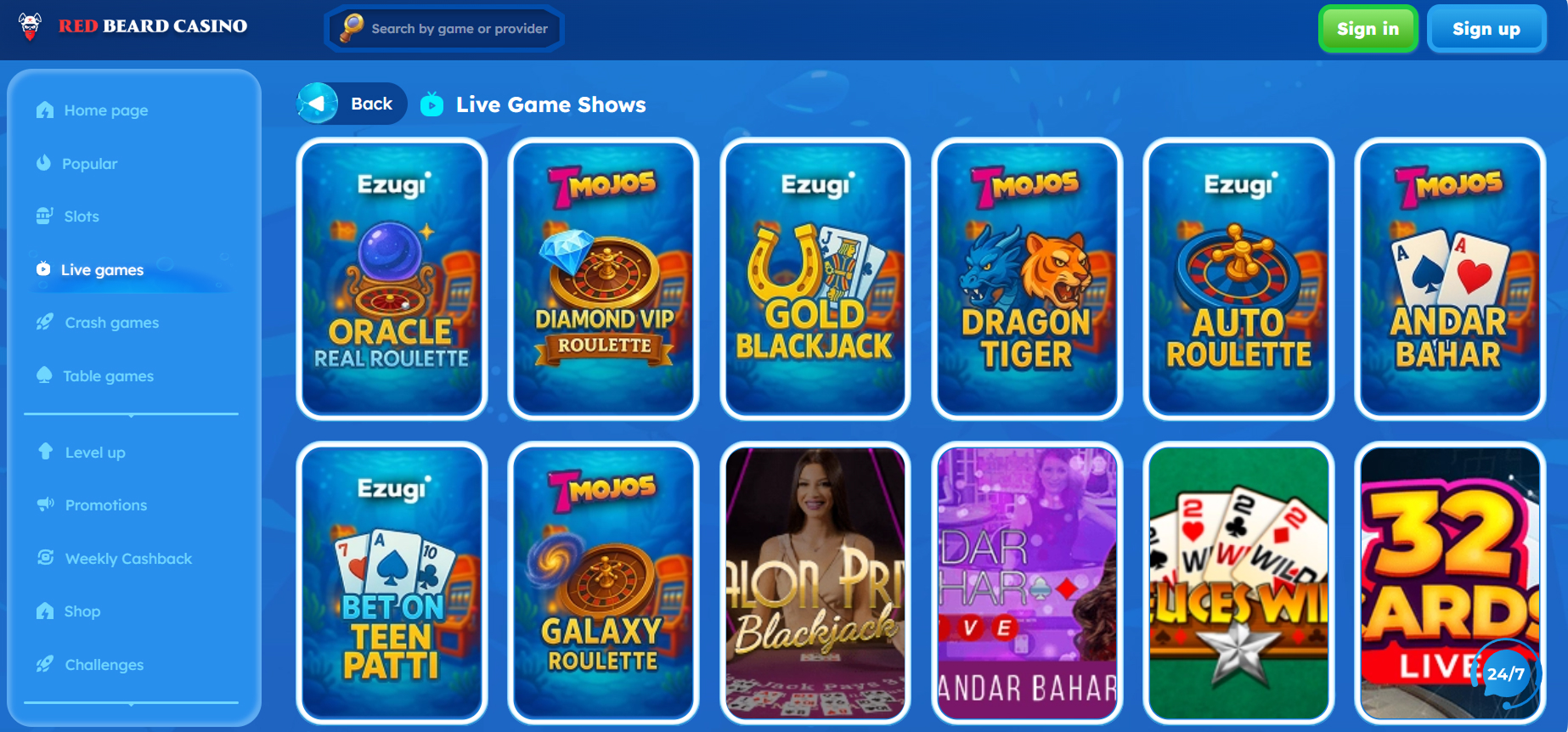Image resolution: width=1568 pixels, height=732 pixels.
Task: Click the magnifier icon in the search bar
Action: coord(352,28)
